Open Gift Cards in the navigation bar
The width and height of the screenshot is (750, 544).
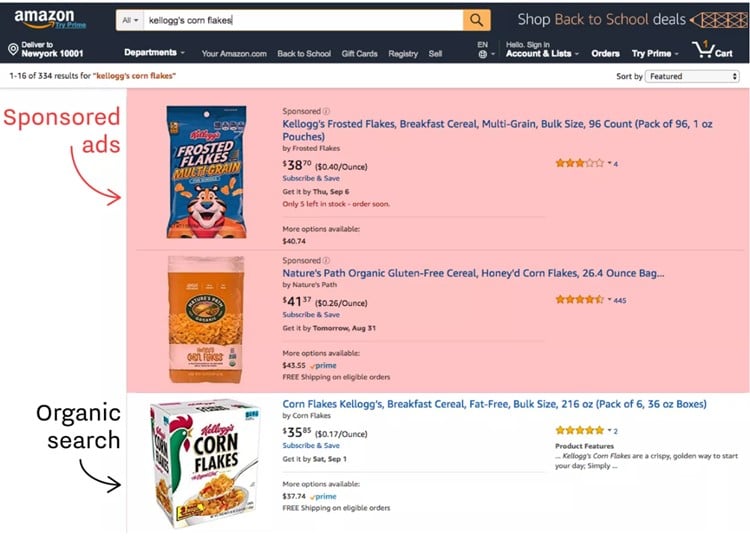click(x=359, y=54)
